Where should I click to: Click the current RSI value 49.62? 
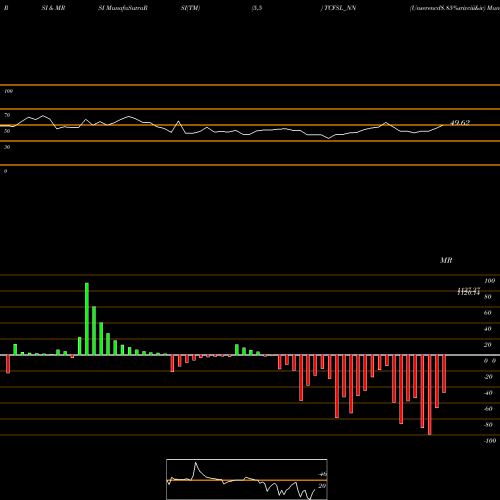tap(460, 123)
